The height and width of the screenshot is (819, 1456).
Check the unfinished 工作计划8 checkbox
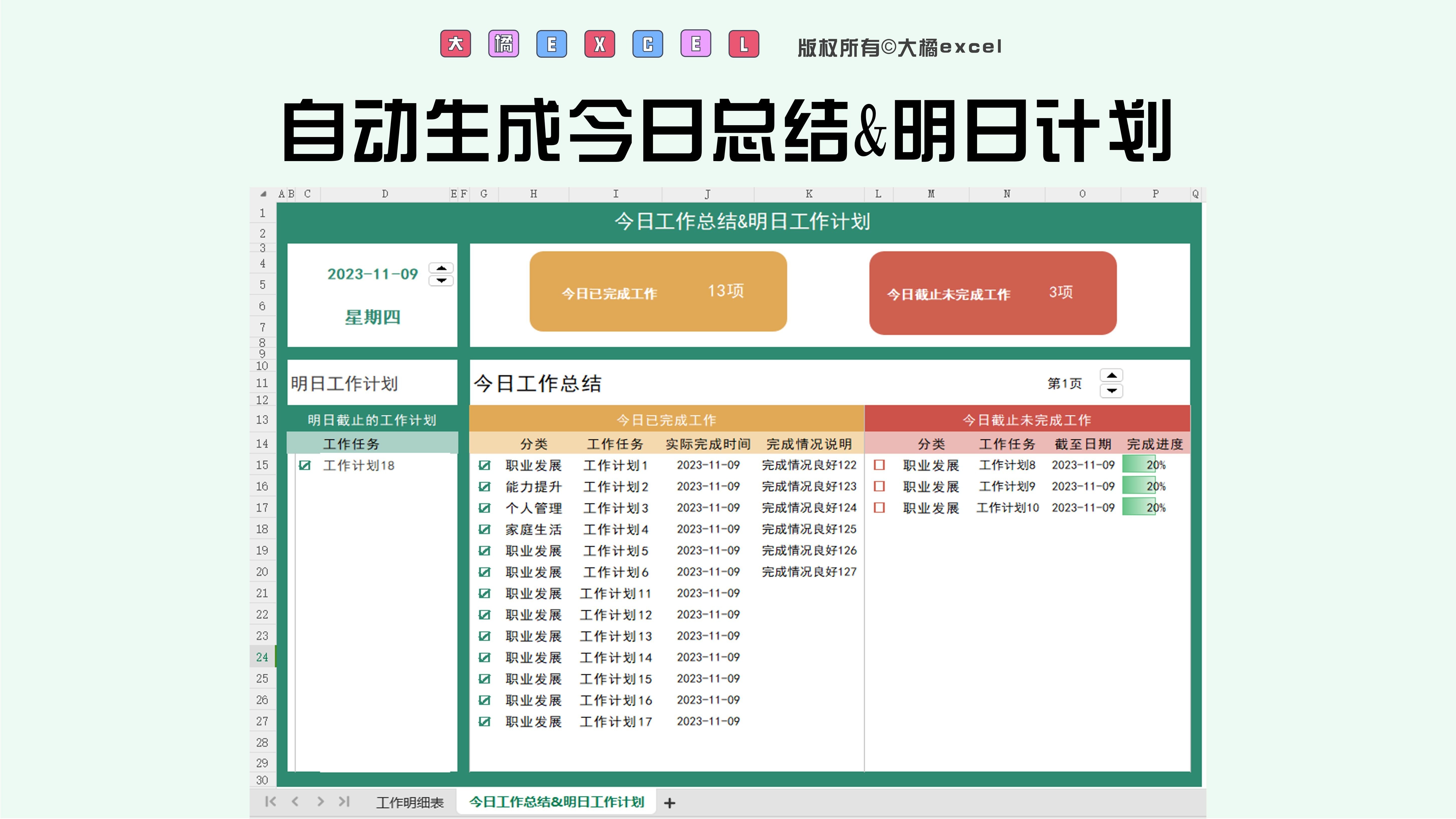879,465
